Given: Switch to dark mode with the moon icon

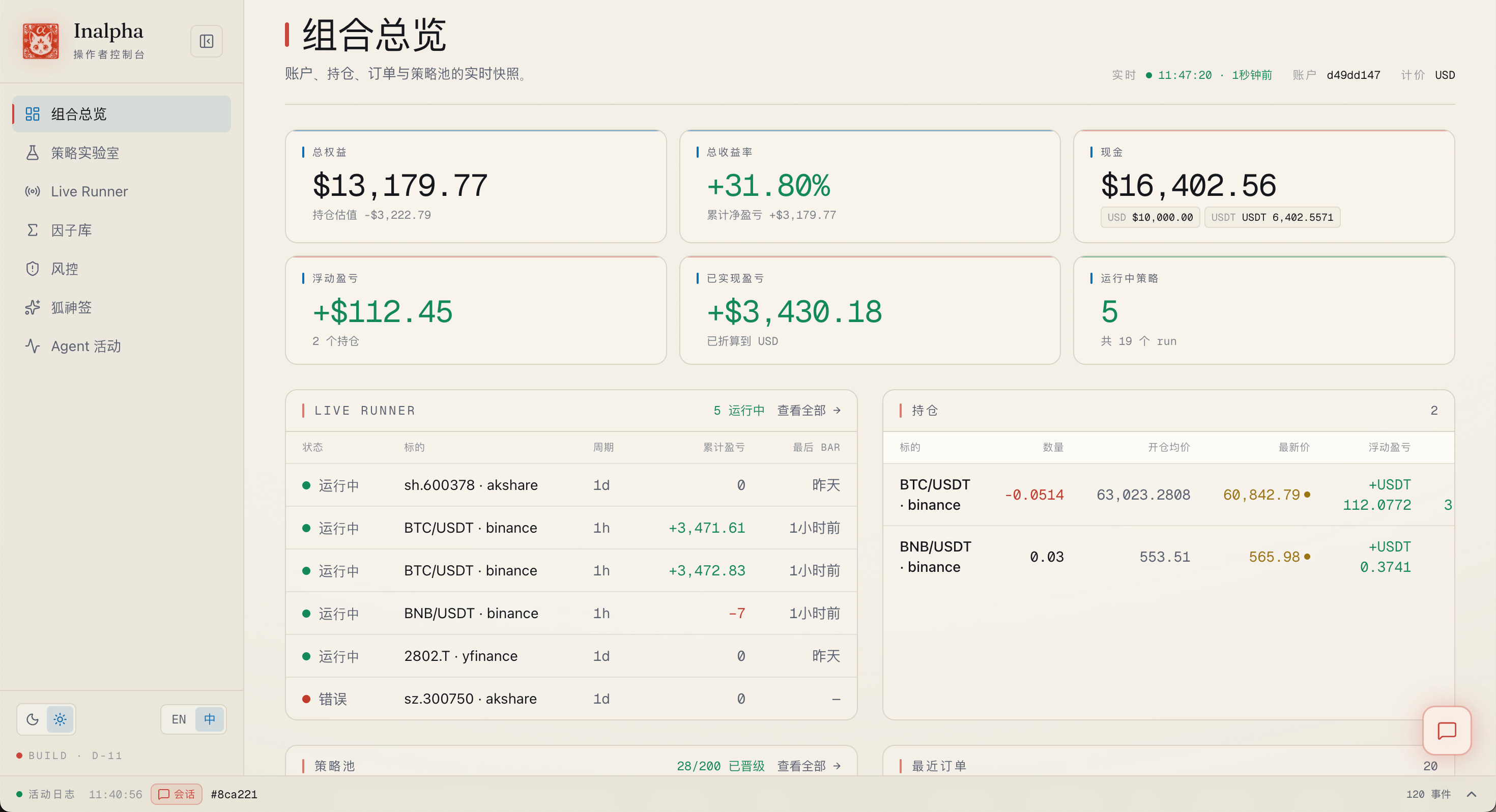Looking at the screenshot, I should pos(33,719).
